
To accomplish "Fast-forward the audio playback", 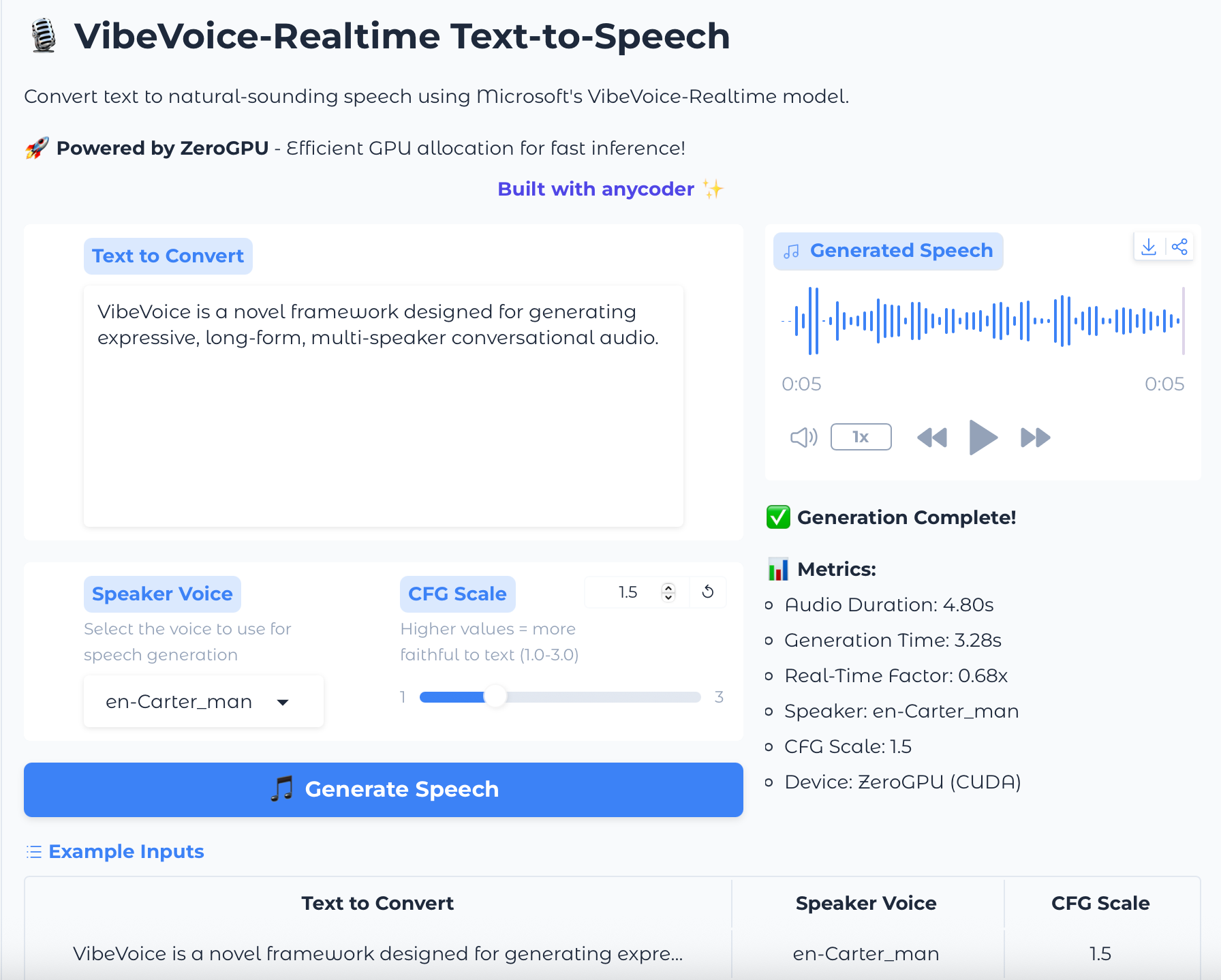I will (x=1035, y=437).
